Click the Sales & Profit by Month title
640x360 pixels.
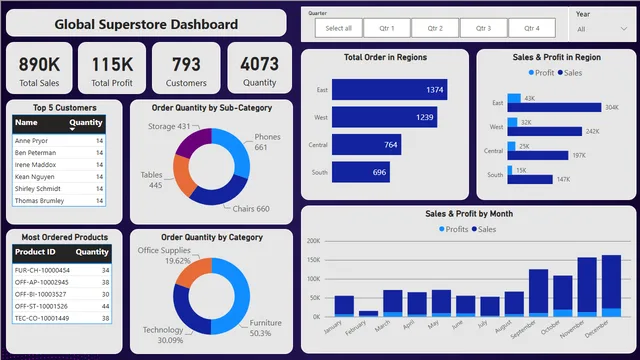coord(469,213)
